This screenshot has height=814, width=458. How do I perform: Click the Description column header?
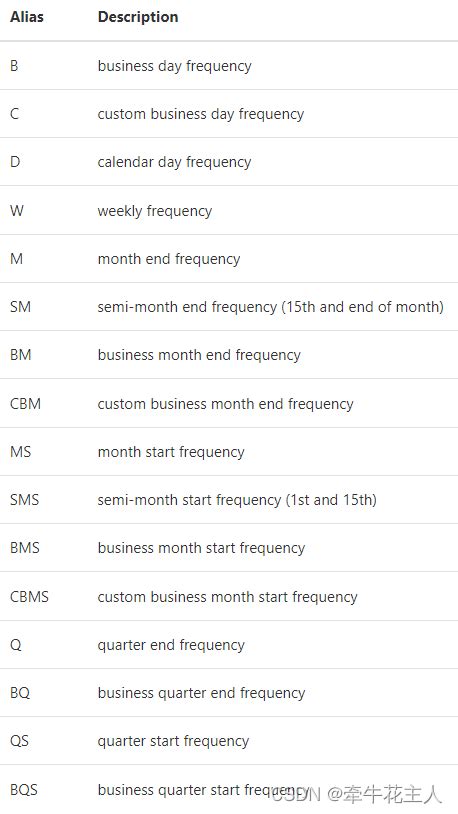138,17
